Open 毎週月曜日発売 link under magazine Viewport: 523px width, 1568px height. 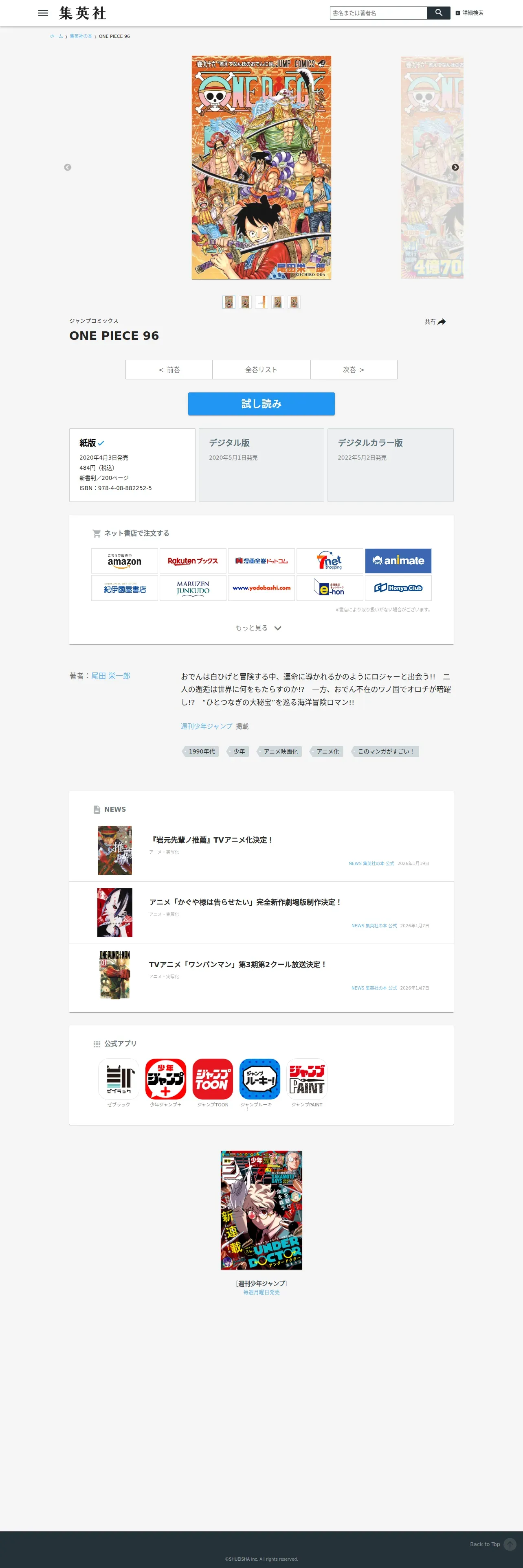261,1292
